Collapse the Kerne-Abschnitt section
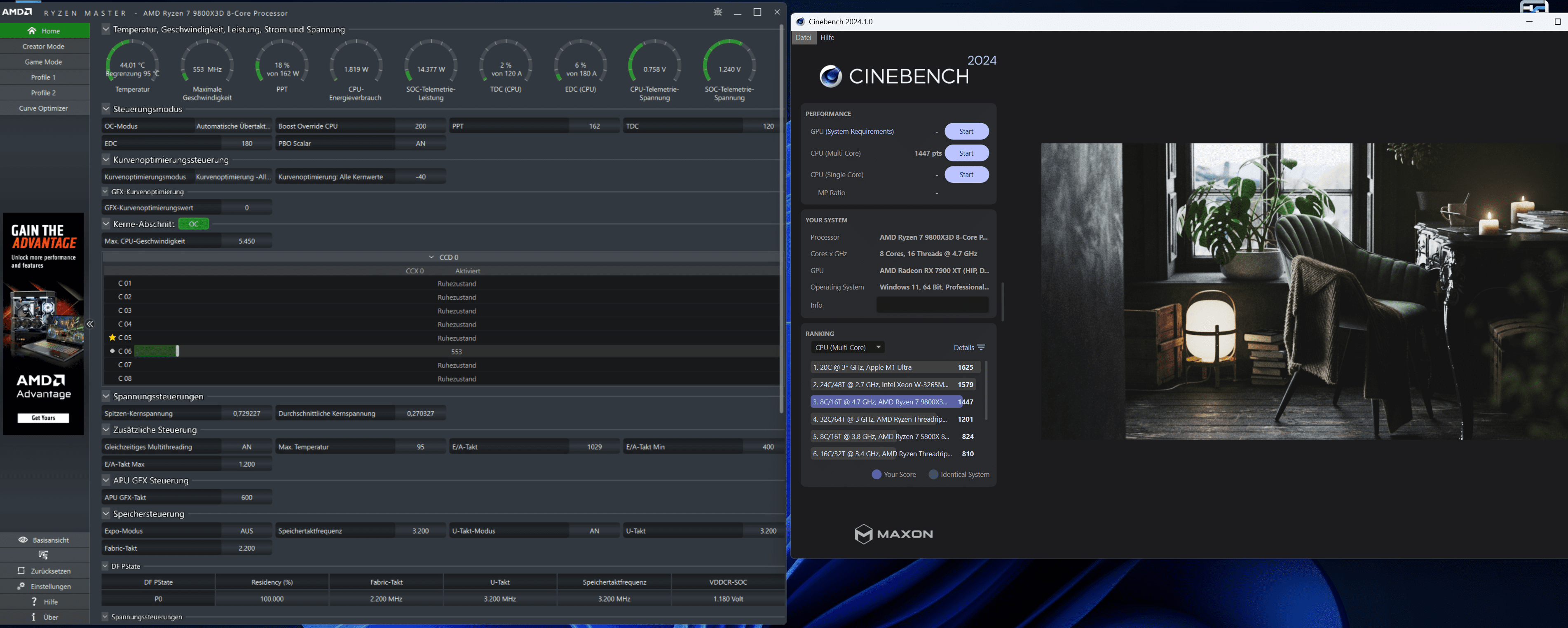1568x628 pixels. tap(106, 224)
